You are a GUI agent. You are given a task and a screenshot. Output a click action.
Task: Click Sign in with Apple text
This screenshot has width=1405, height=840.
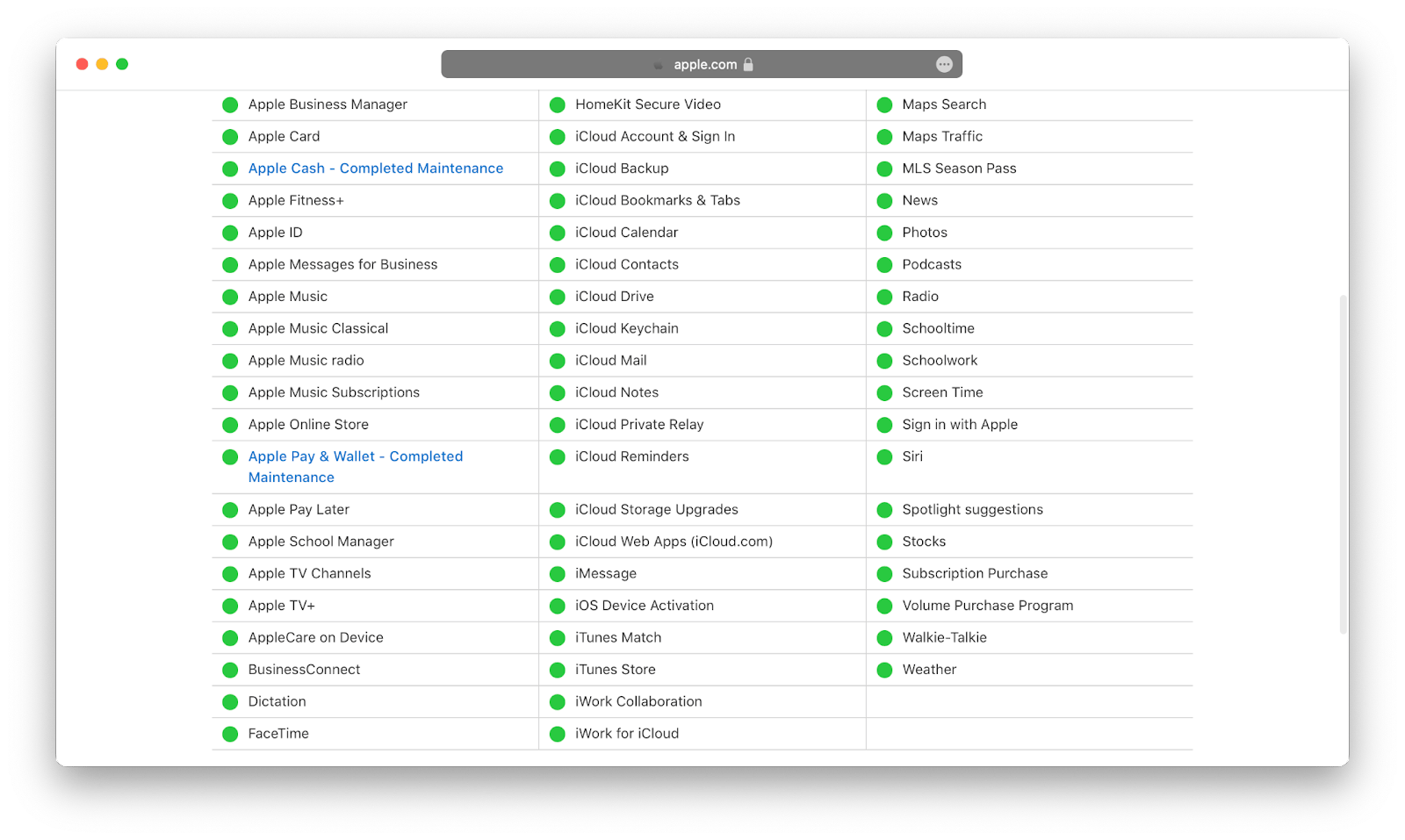[x=960, y=425]
